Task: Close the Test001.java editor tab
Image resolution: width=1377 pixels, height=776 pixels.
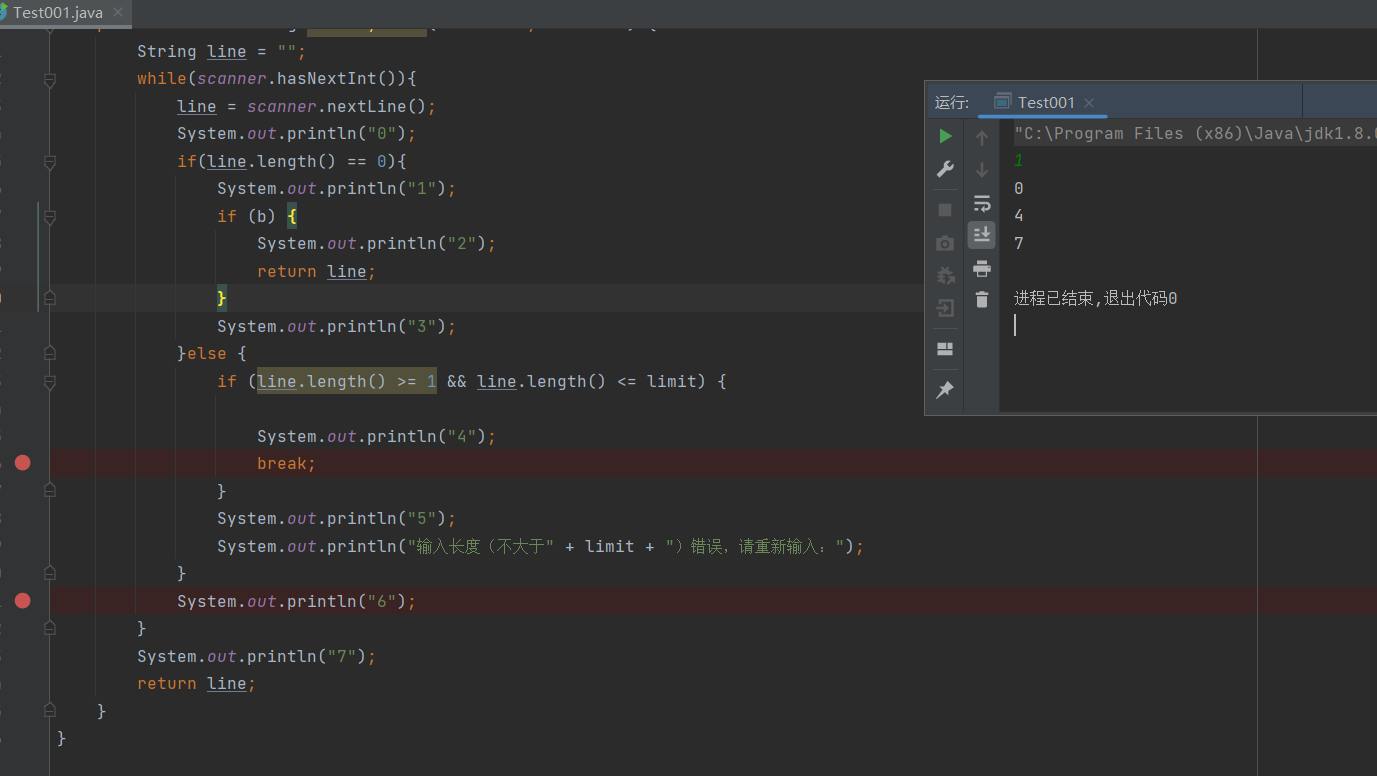Action: point(119,14)
